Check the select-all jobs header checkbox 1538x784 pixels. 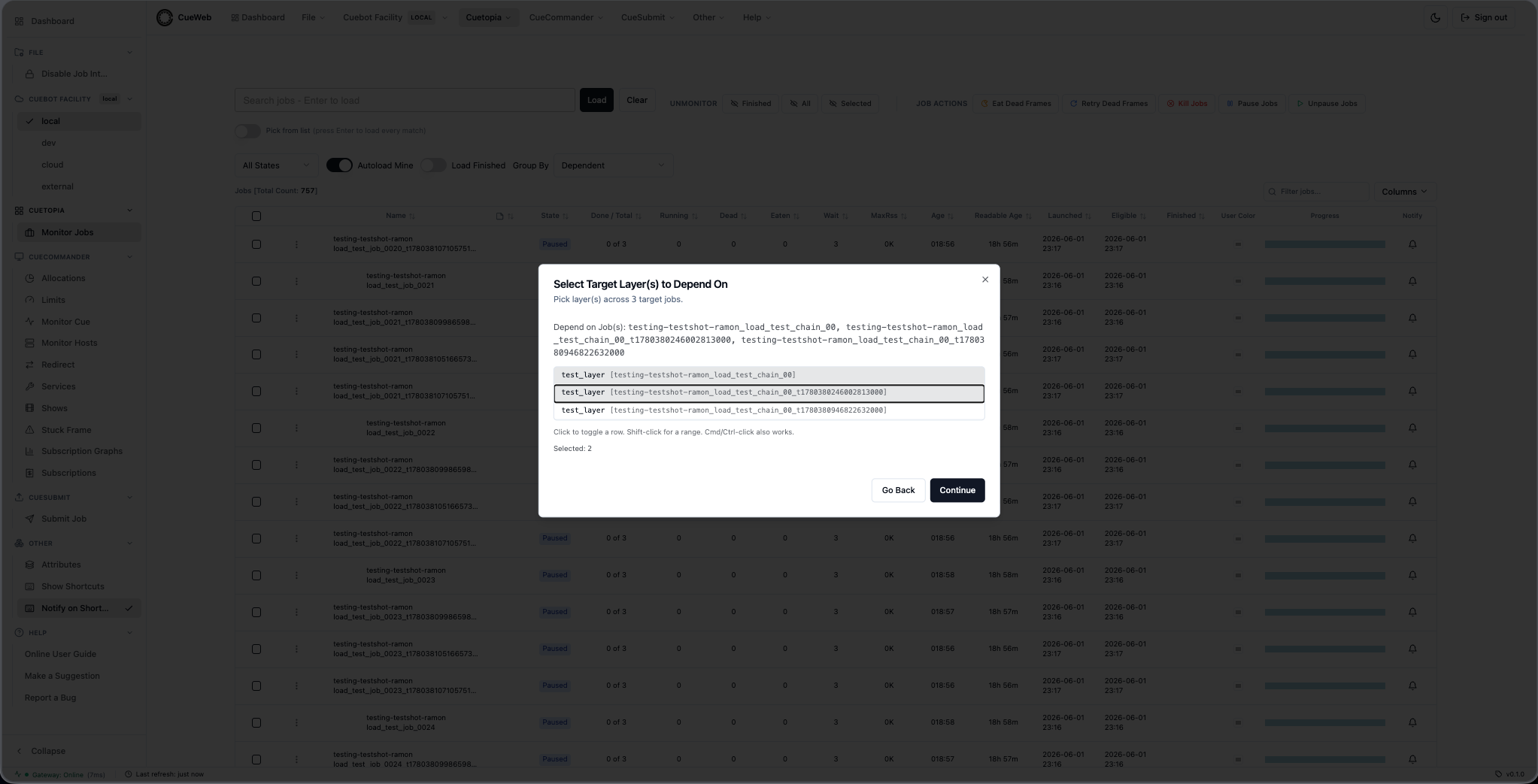click(256, 216)
